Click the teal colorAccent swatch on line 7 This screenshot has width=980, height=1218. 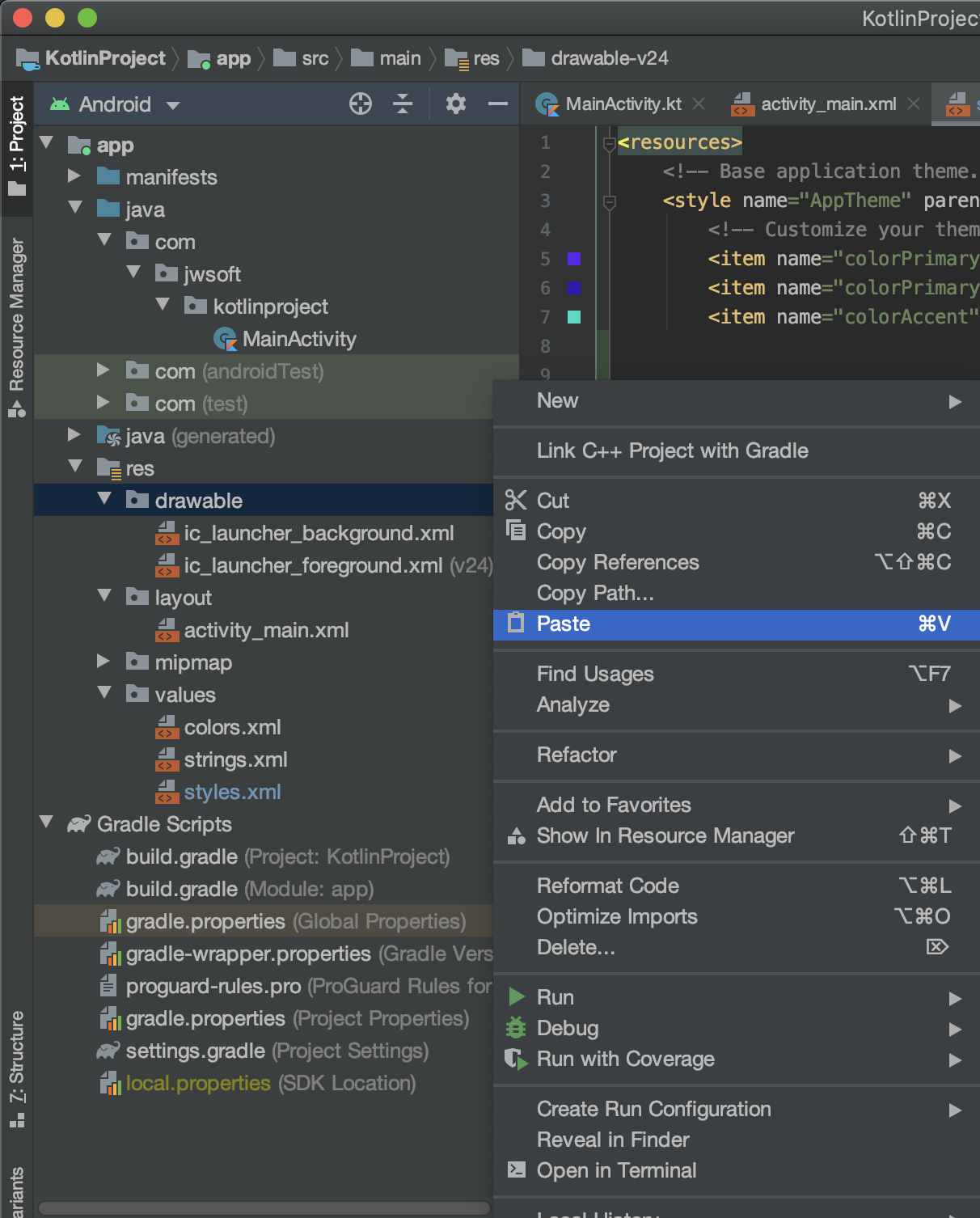pyautogui.click(x=574, y=317)
